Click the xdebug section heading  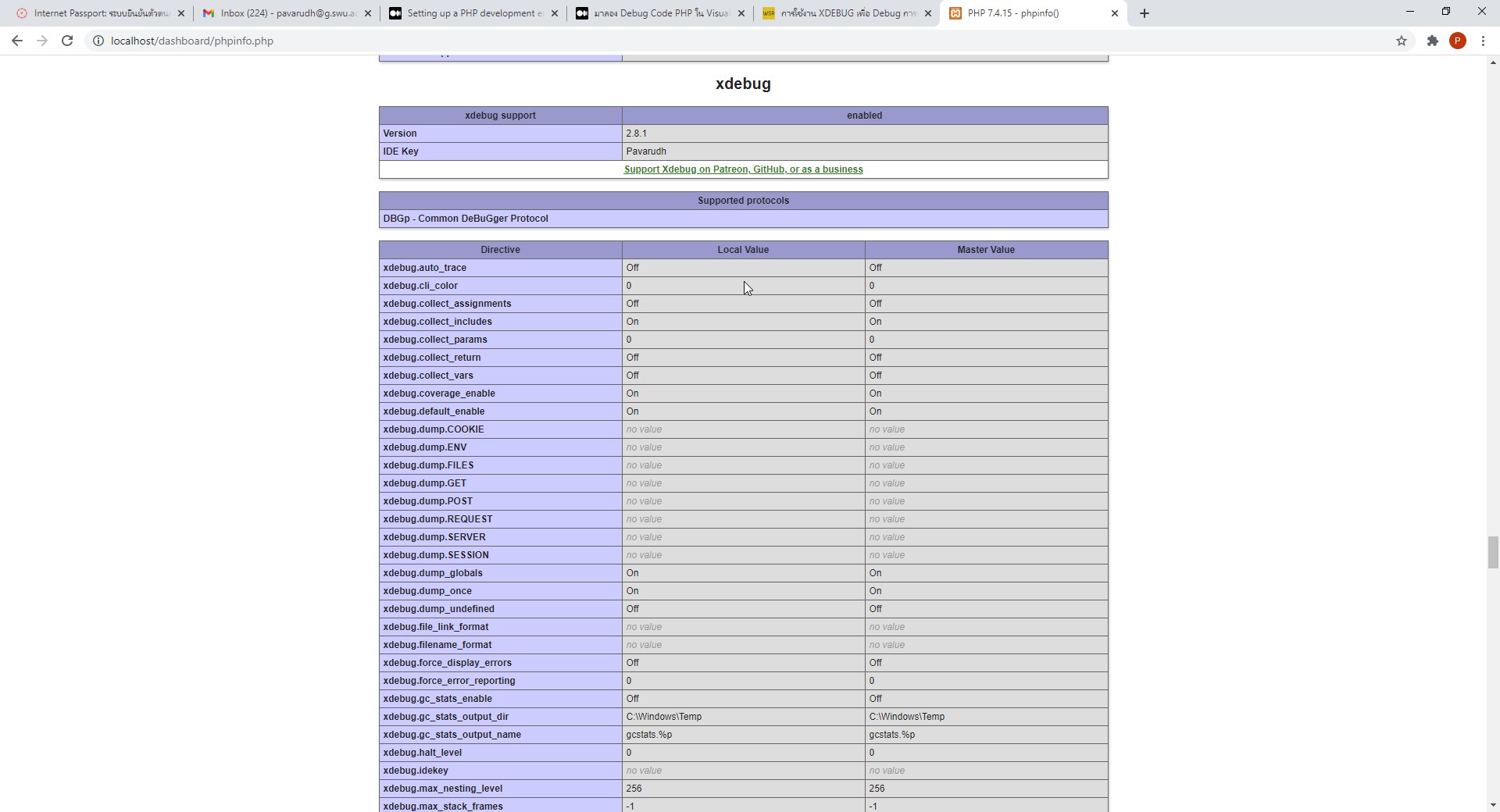click(743, 84)
